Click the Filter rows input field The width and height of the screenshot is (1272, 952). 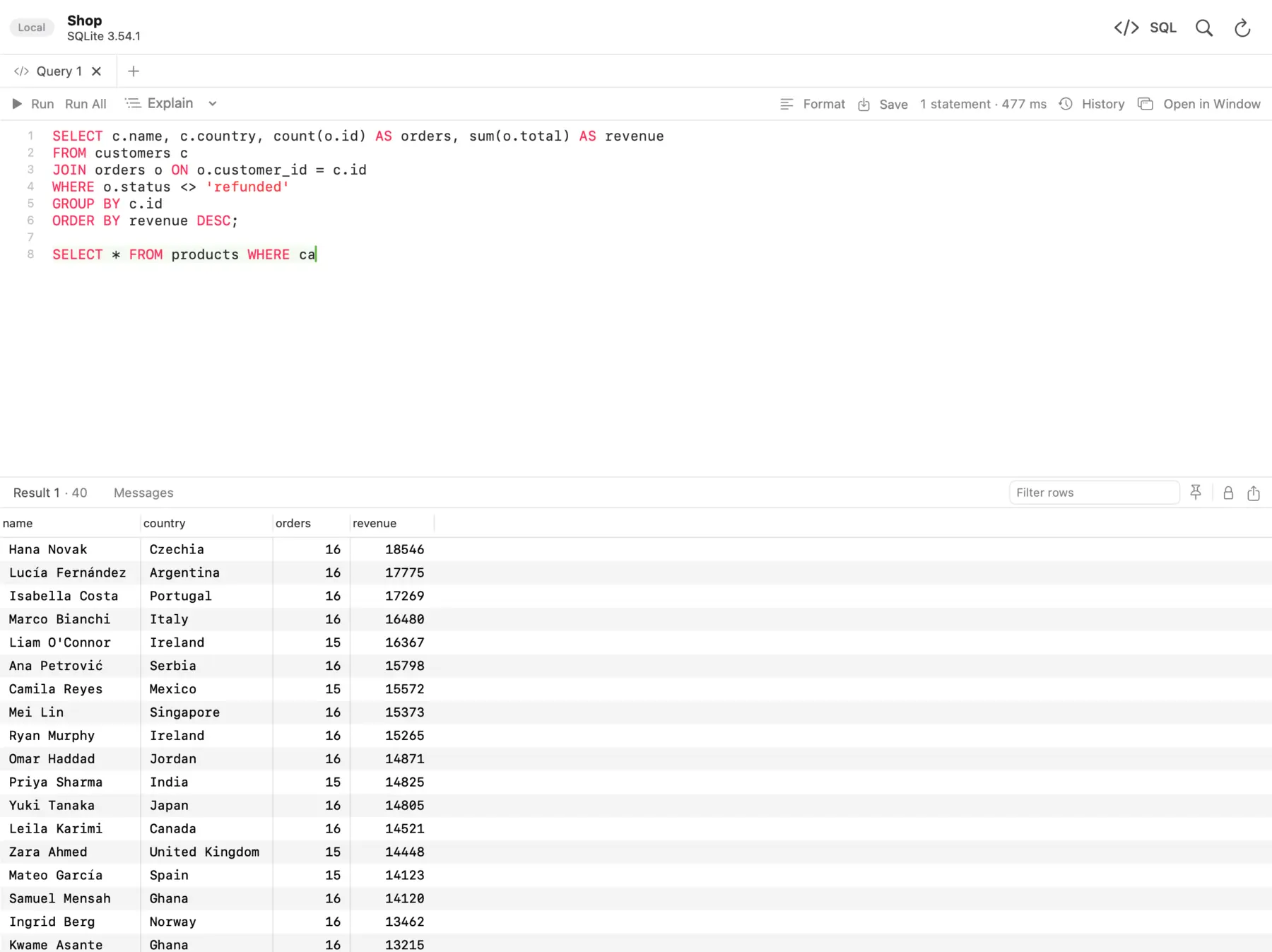tap(1094, 493)
